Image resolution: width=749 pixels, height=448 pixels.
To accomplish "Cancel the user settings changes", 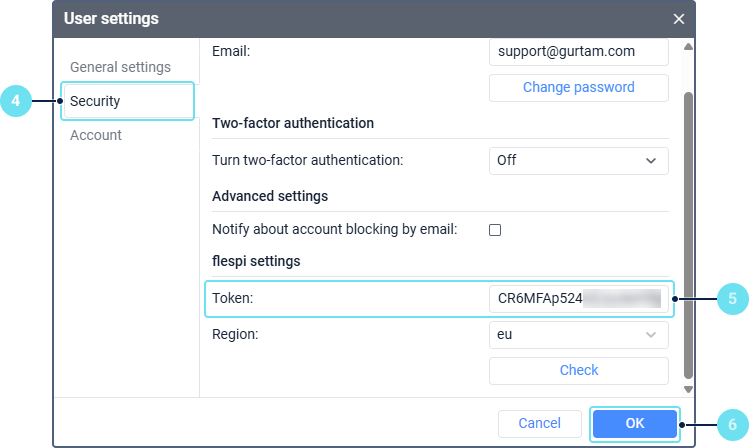I will pyautogui.click(x=540, y=423).
